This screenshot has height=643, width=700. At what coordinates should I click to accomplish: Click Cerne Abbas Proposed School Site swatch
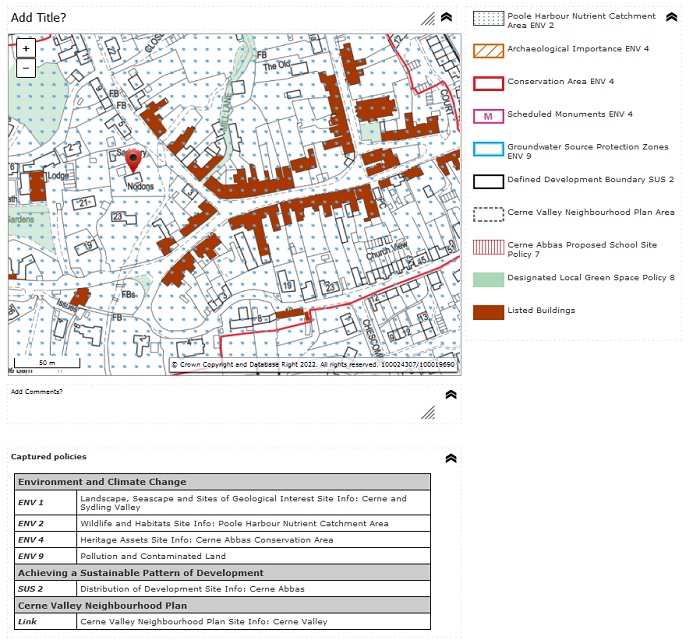click(488, 247)
